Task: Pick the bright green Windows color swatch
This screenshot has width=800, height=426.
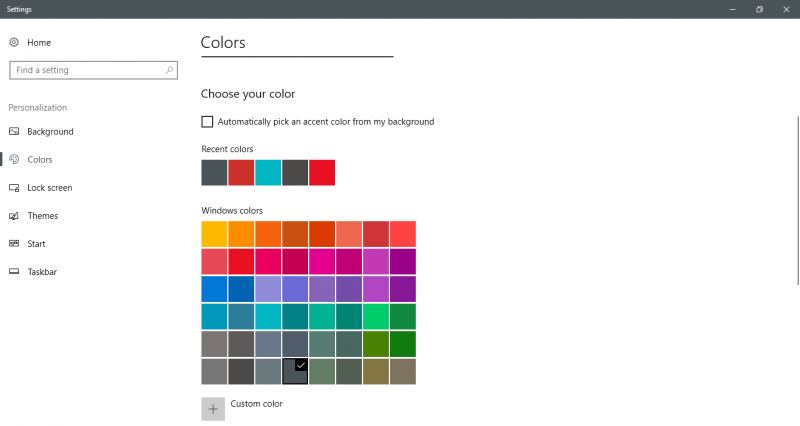Action: click(x=376, y=317)
